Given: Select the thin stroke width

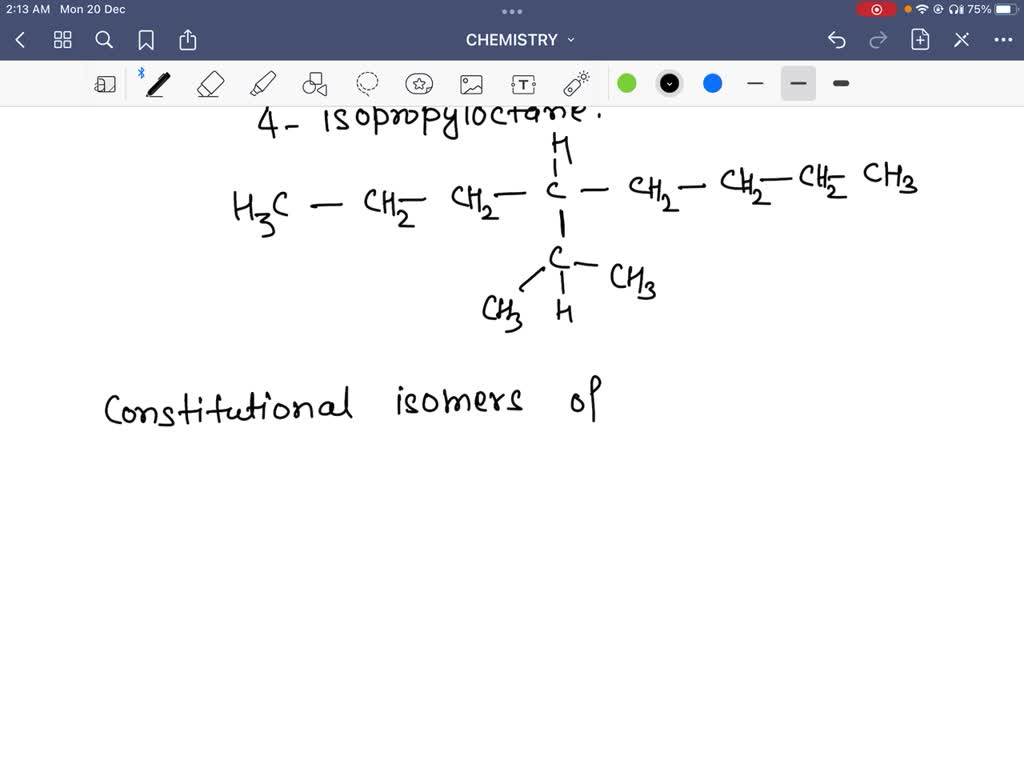Looking at the screenshot, I should pyautogui.click(x=756, y=84).
